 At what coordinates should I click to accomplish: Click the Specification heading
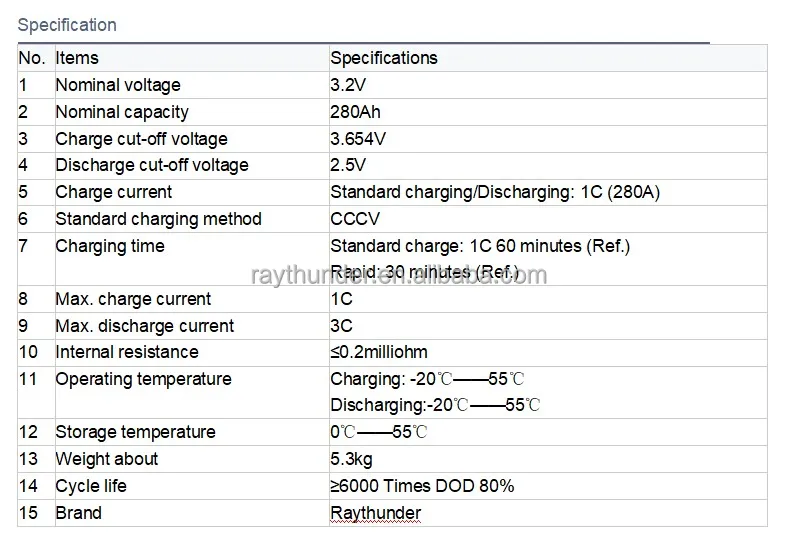[x=67, y=25]
